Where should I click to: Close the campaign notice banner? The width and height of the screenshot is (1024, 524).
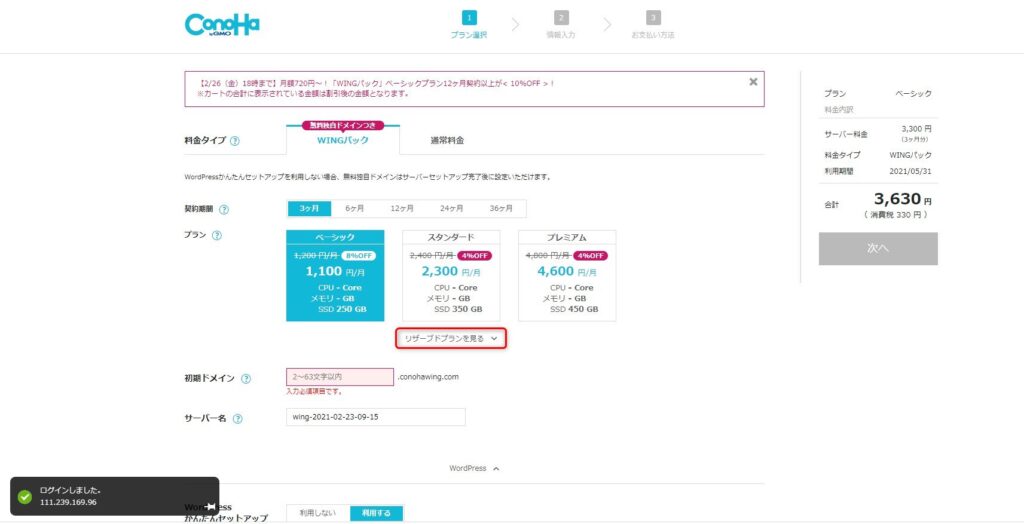point(753,82)
